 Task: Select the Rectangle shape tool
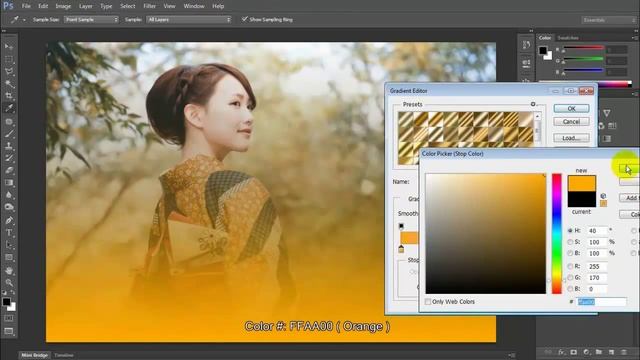(x=9, y=257)
